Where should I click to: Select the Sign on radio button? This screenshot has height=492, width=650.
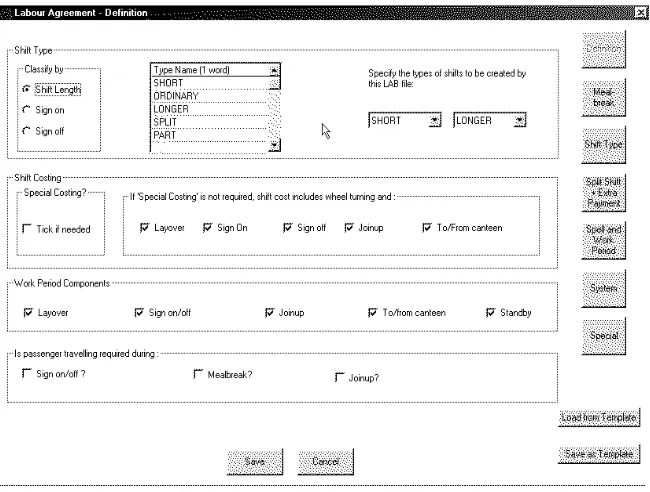27,110
